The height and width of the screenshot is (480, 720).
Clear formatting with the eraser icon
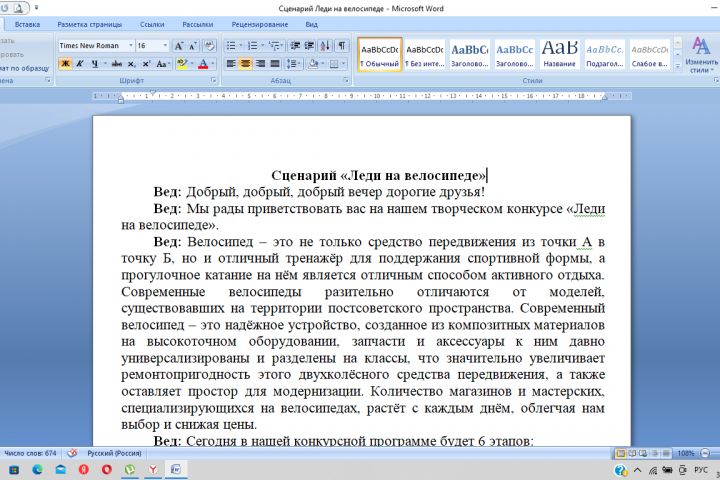click(209, 45)
